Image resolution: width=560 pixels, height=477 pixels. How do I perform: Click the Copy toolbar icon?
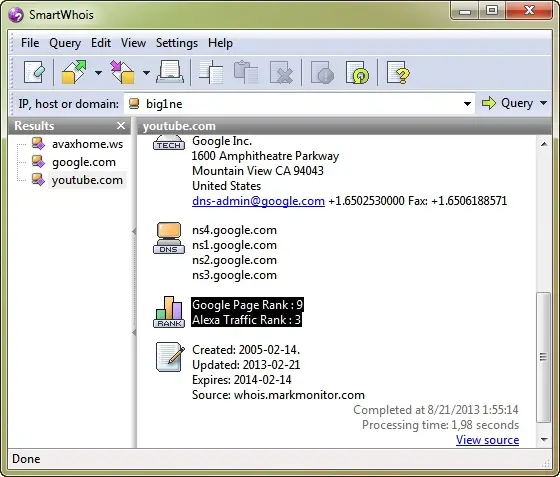click(x=211, y=72)
